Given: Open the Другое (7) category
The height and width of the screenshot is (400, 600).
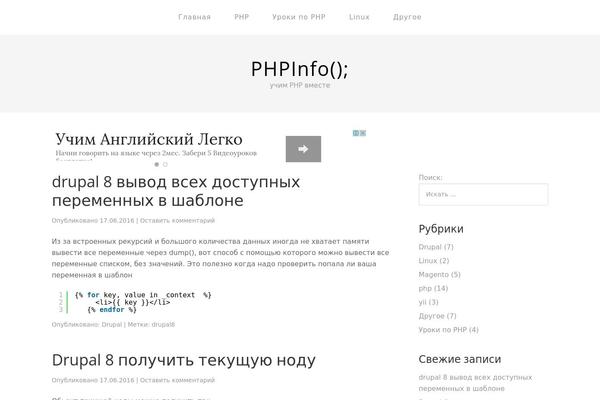Looking at the screenshot, I should [x=437, y=316].
